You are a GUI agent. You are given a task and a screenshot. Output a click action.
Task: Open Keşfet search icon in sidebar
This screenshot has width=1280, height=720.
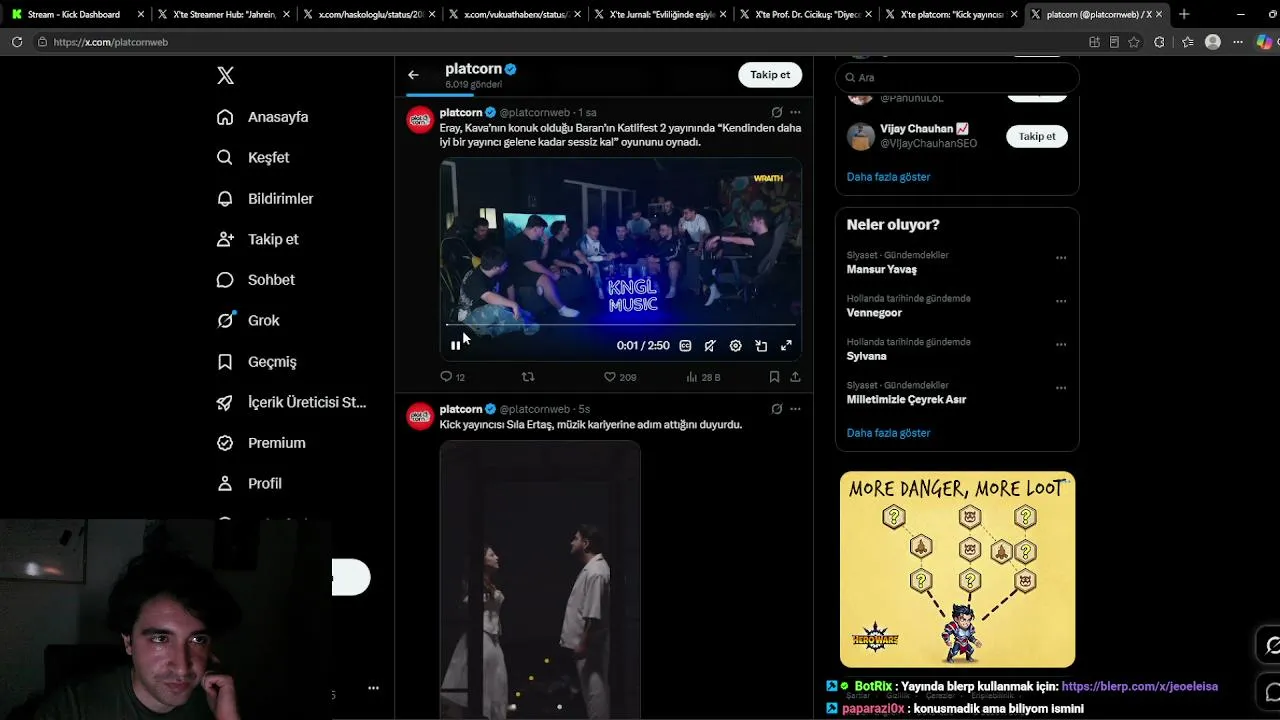coord(225,157)
